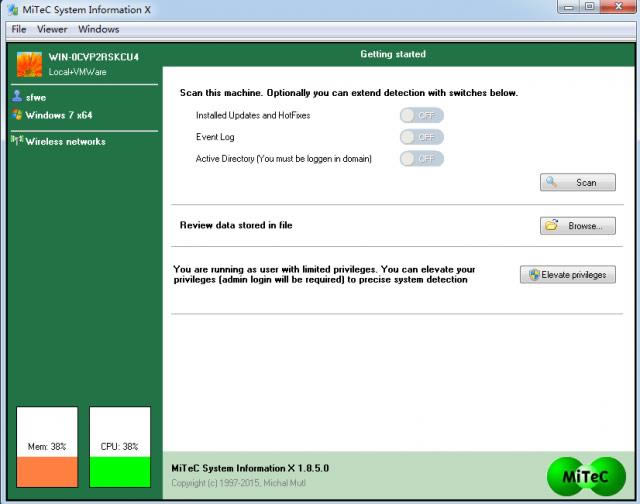Open the Viewer menu
Screen dimensions: 640x504
52,29
